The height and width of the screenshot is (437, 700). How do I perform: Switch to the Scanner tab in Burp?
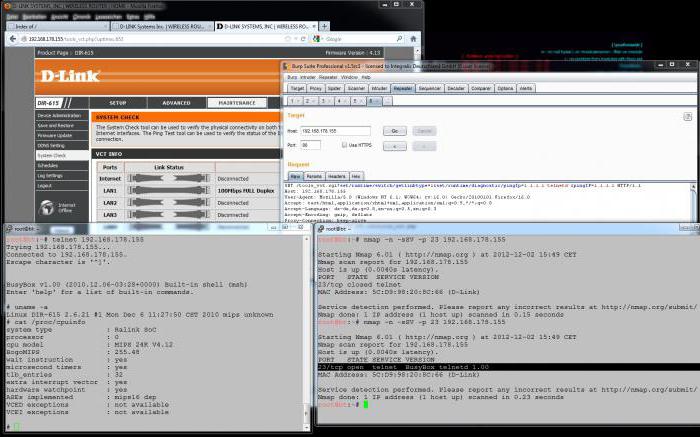[x=356, y=88]
